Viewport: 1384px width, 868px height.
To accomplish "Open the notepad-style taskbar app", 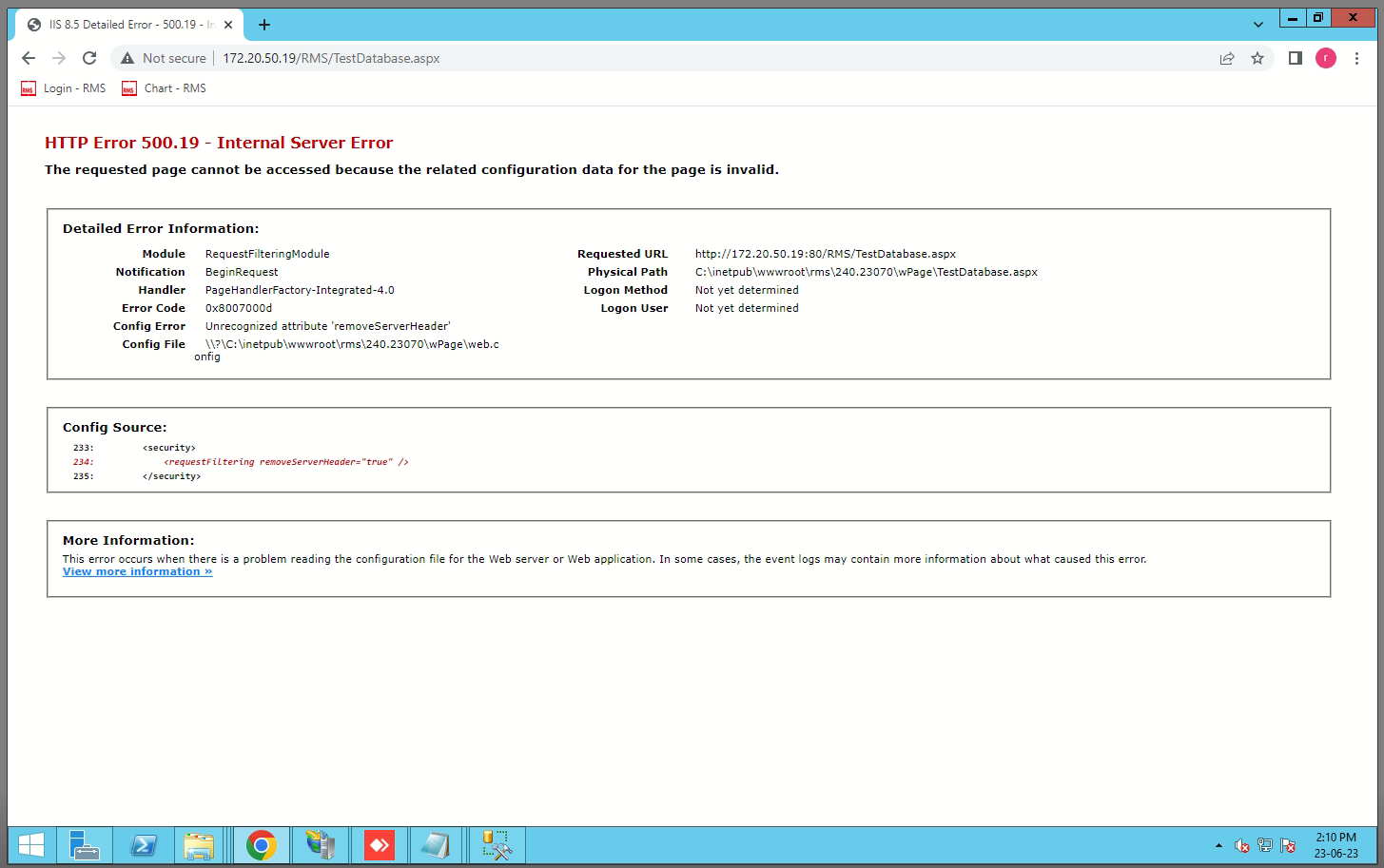I will (436, 845).
